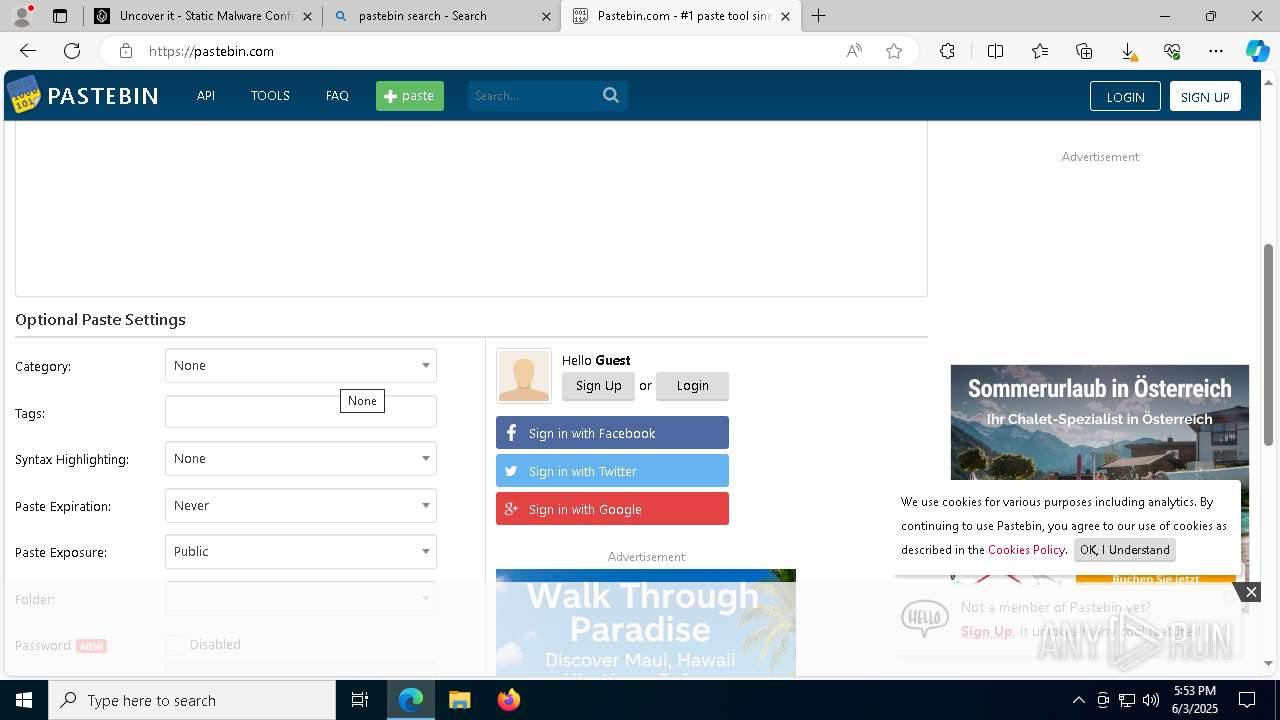Sign in with Facebook
The width and height of the screenshot is (1280, 720).
click(x=612, y=433)
